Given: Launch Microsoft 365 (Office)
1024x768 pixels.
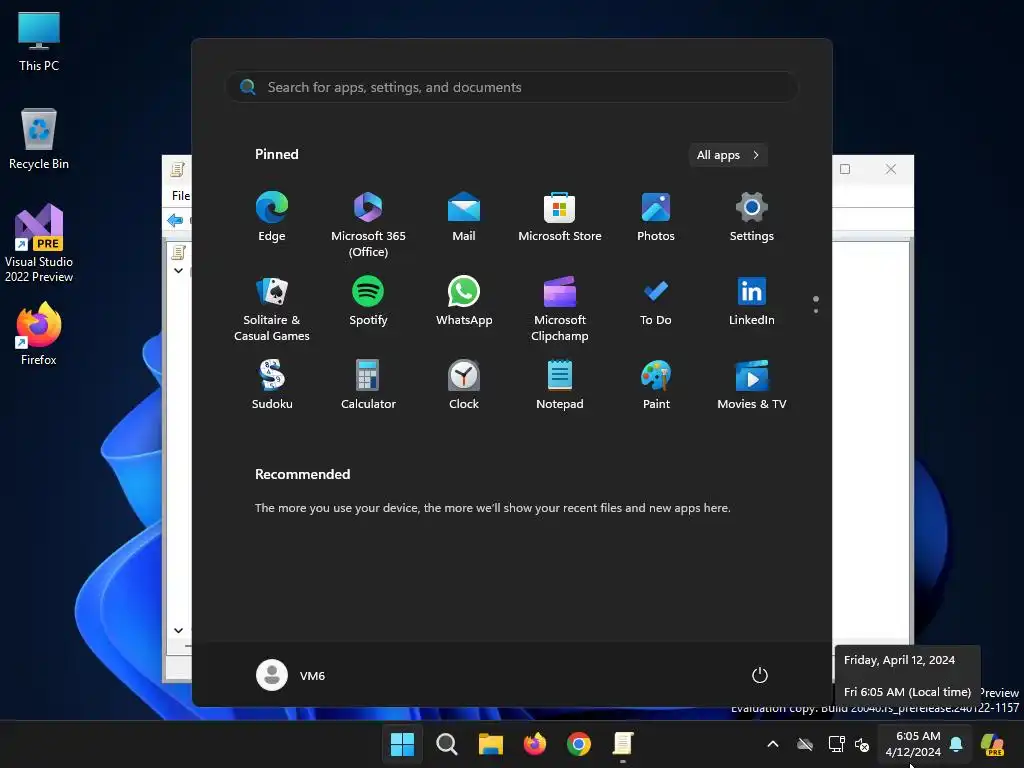Looking at the screenshot, I should (x=368, y=225).
